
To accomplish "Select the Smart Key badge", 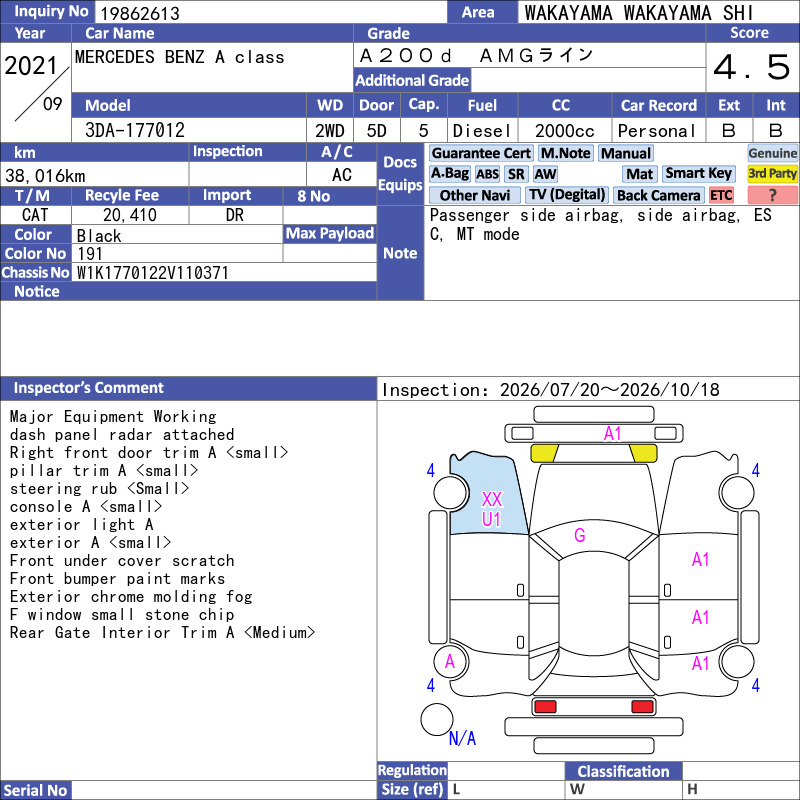I will point(698,174).
